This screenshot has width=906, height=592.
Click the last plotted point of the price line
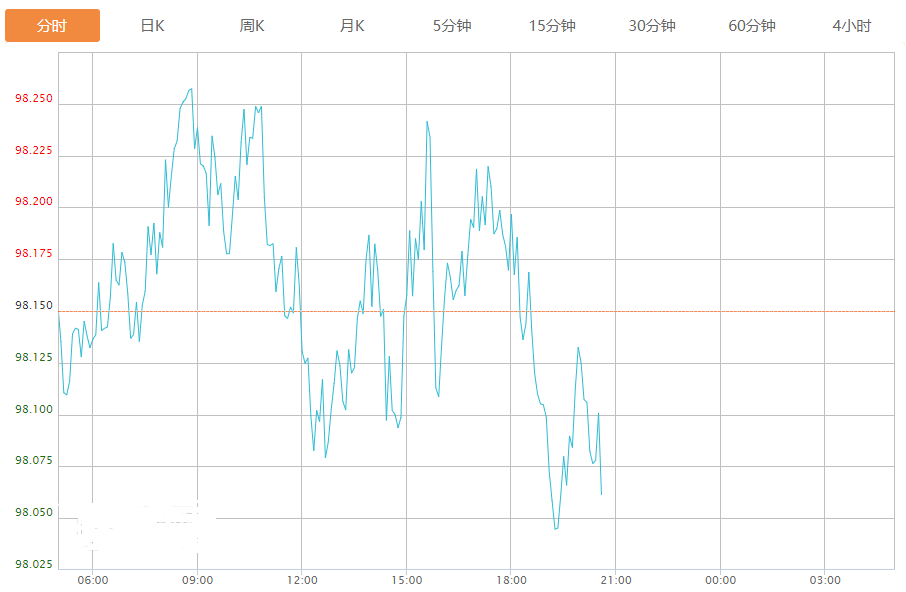coord(601,494)
